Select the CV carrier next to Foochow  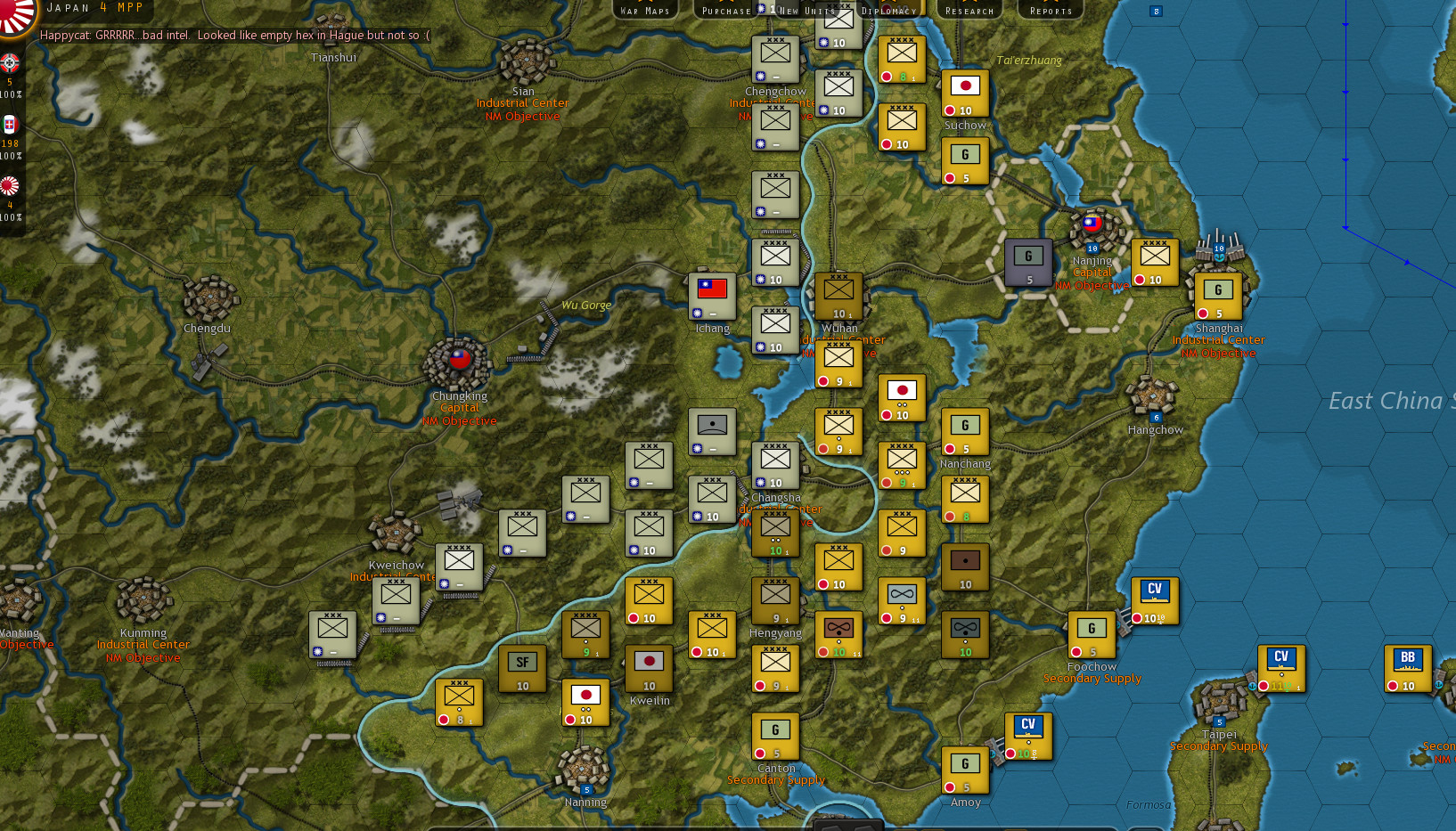(x=1155, y=601)
